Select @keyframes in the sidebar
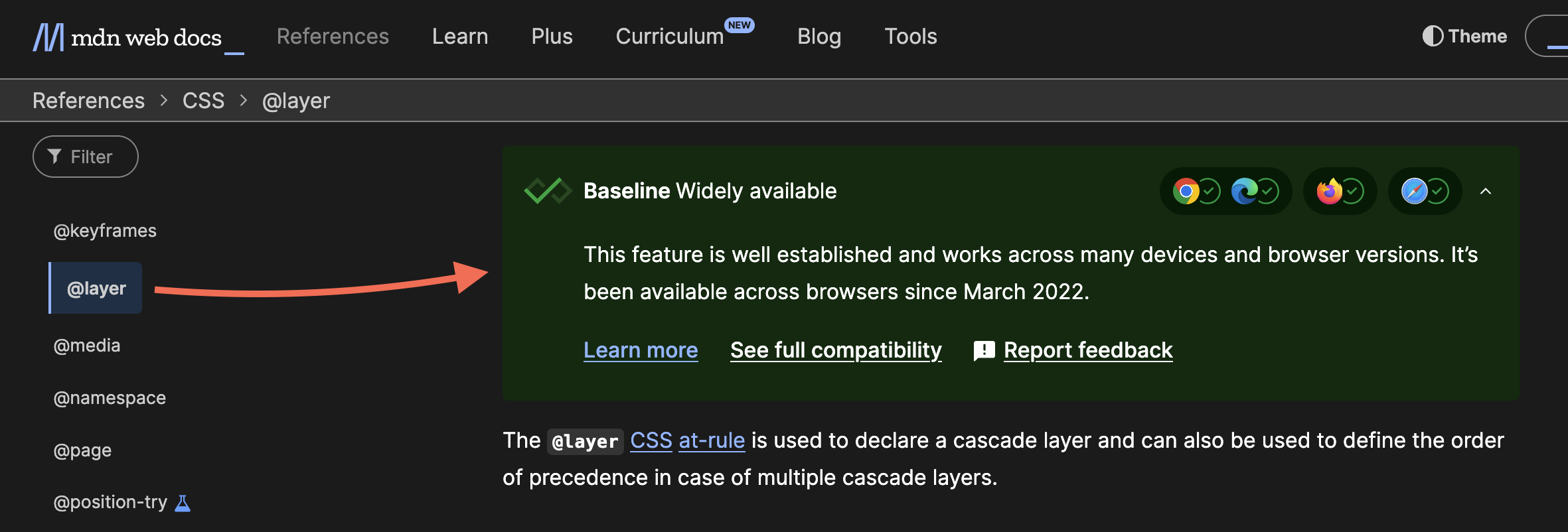The width and height of the screenshot is (1568, 532). point(105,231)
